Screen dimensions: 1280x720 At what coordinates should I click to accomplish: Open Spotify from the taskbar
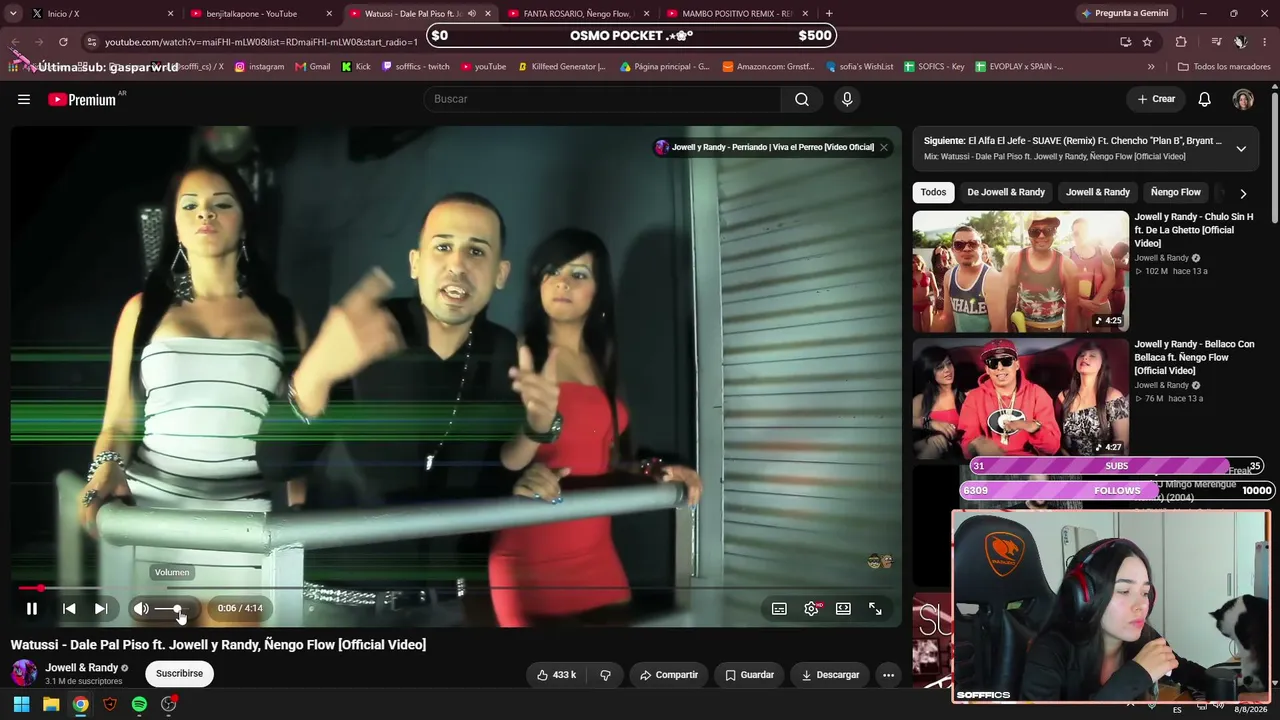click(139, 704)
